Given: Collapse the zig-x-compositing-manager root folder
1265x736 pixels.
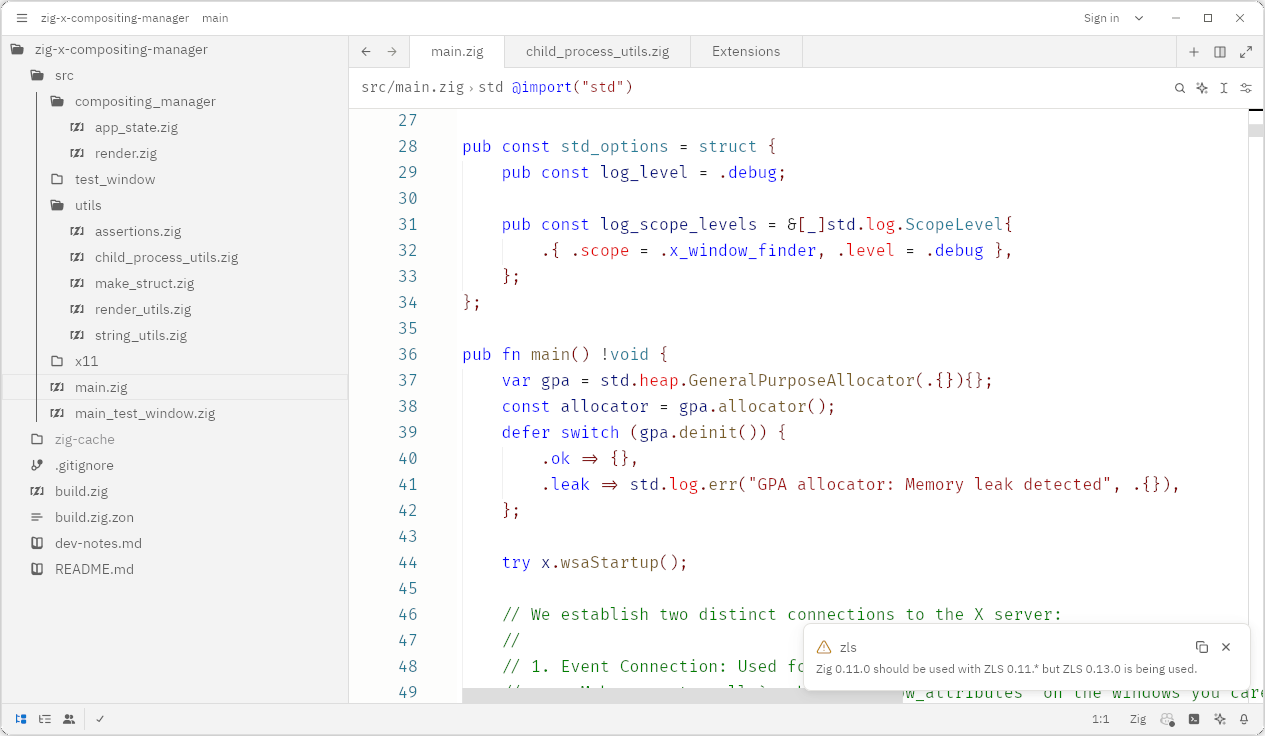Looking at the screenshot, I should [174, 49].
